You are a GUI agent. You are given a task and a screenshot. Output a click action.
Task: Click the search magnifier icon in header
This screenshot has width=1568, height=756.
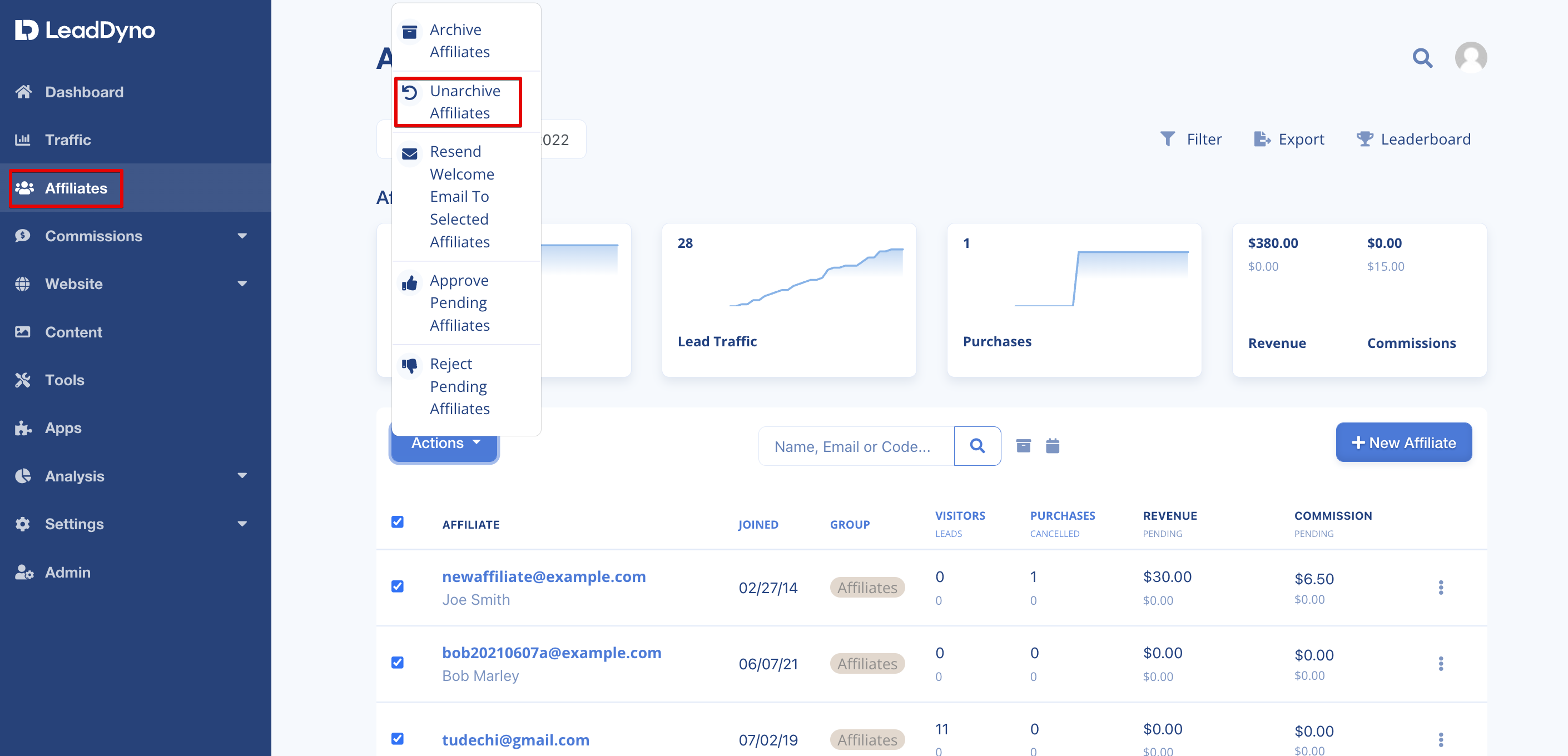click(1422, 58)
